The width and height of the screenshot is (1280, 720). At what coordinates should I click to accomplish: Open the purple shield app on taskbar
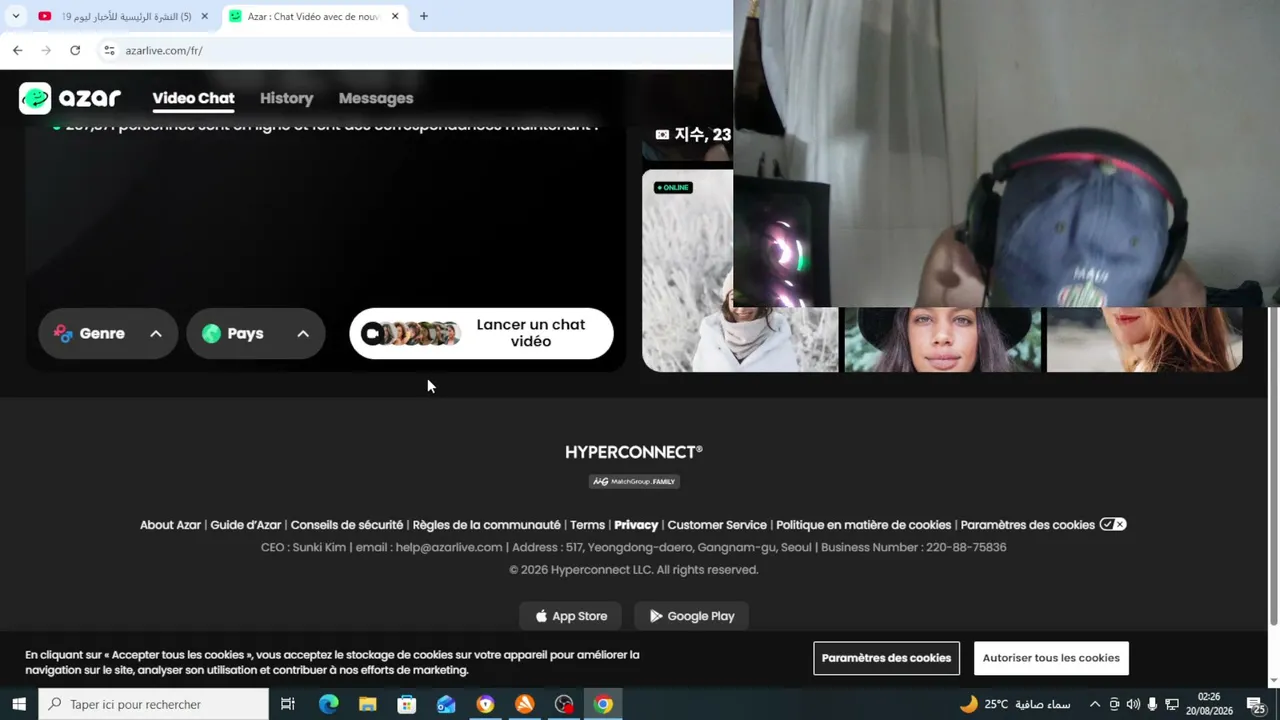(x=485, y=704)
